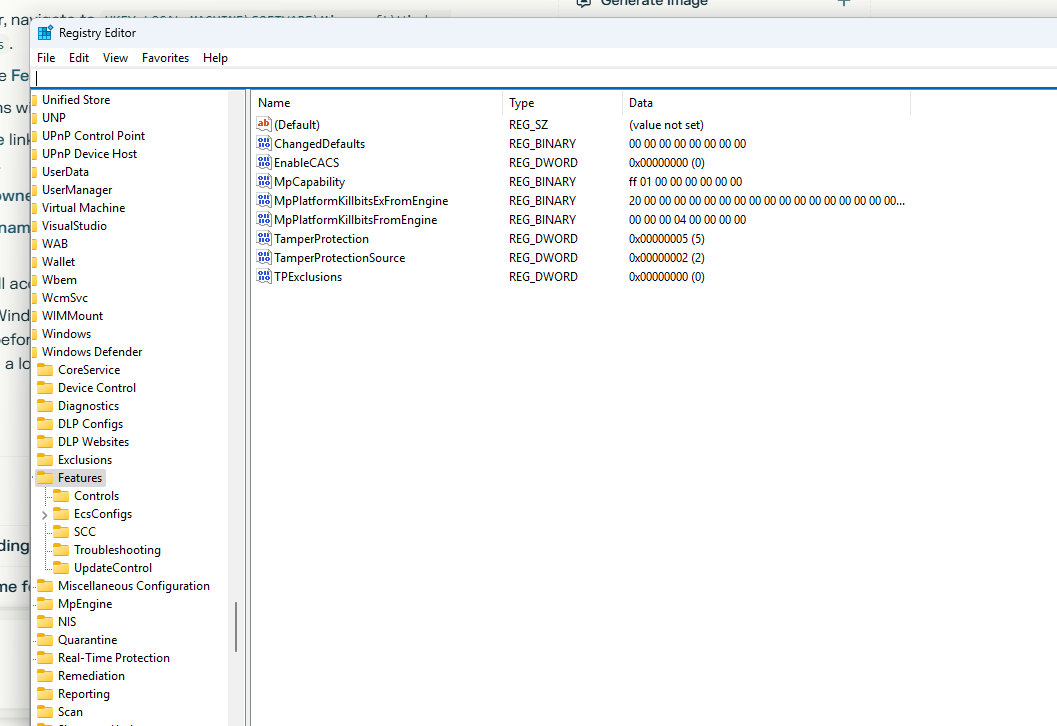Click the MpPlatformKillbitsExFromEngine value icon
Image resolution: width=1057 pixels, height=726 pixels.
[x=264, y=200]
